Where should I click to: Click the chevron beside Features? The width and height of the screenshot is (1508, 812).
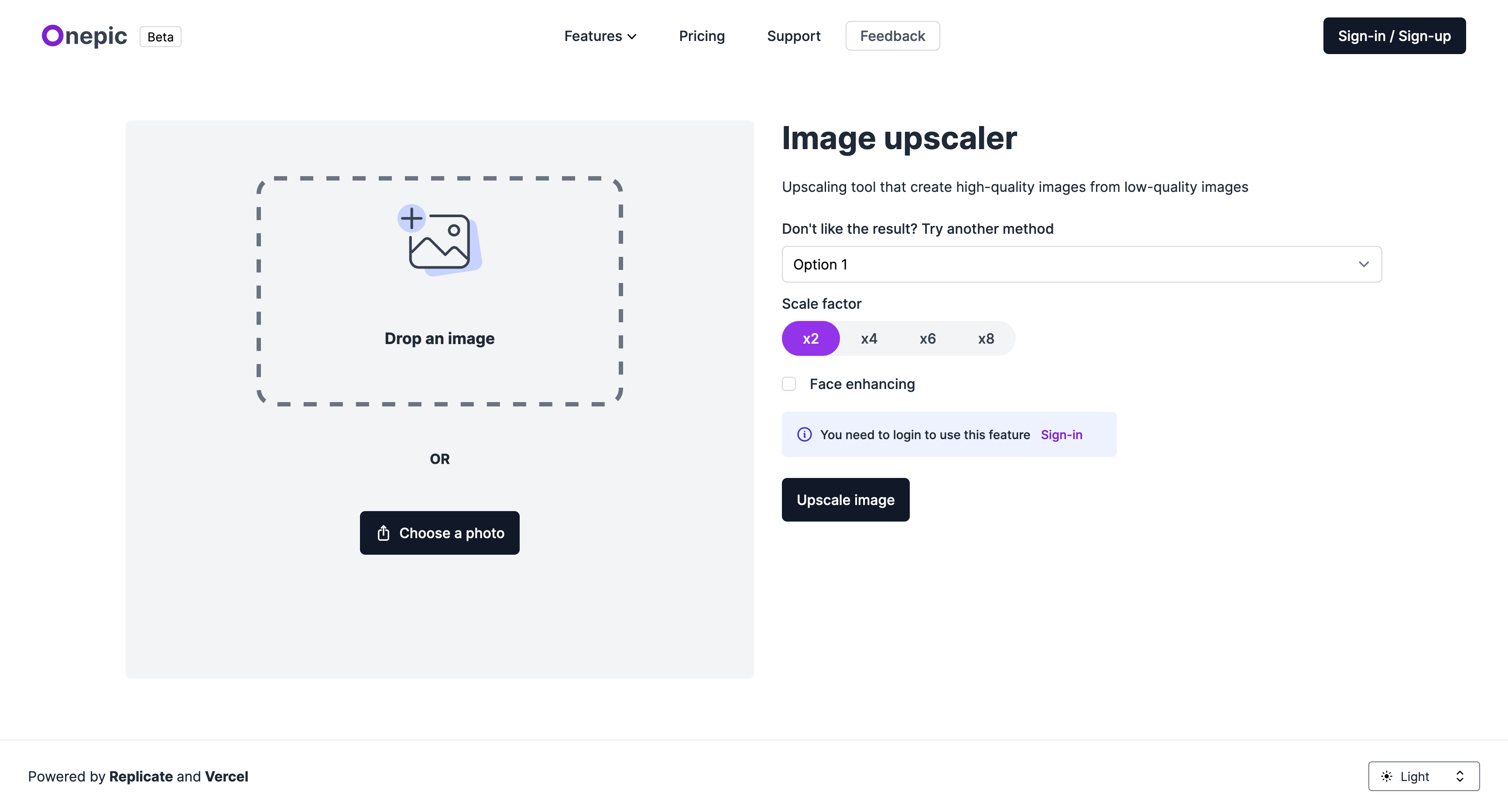click(x=632, y=37)
